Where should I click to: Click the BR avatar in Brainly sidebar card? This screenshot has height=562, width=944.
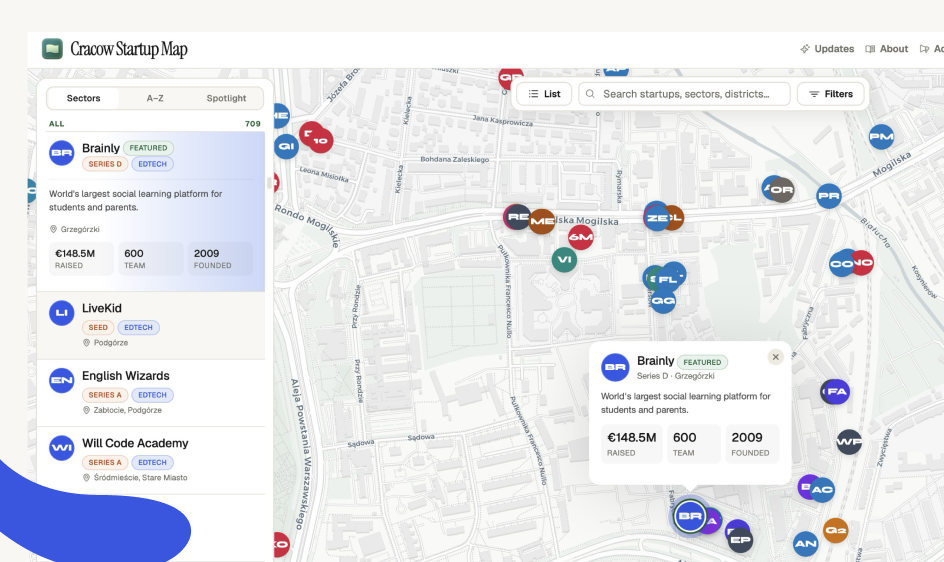(61, 153)
